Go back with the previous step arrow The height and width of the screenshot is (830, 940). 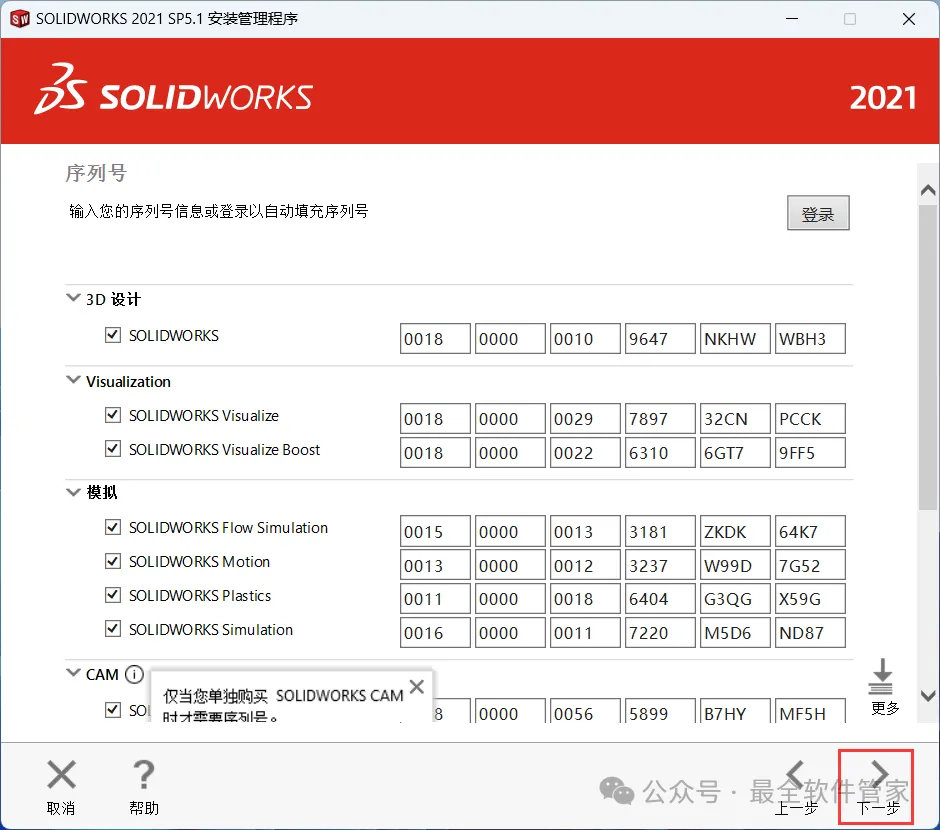796,775
